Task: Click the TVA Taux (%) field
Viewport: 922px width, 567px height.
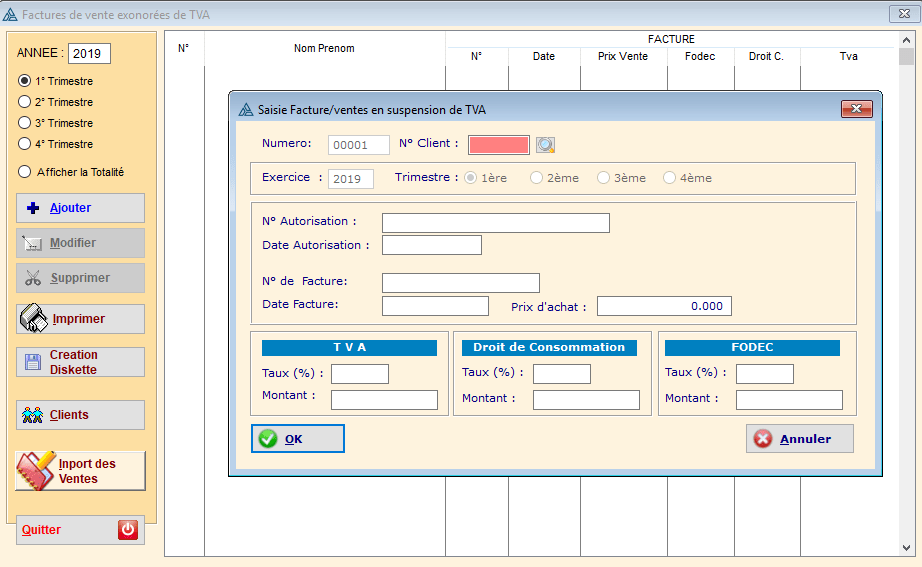Action: click(x=360, y=374)
